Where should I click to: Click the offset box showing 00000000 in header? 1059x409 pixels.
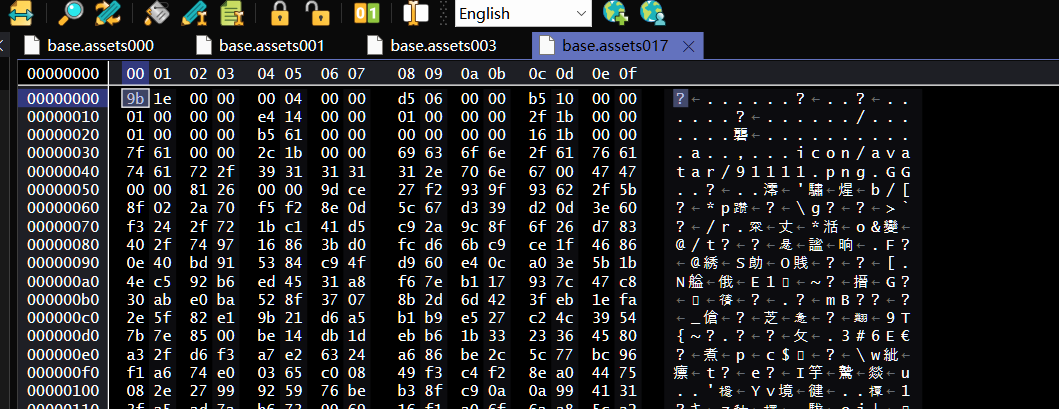point(63,74)
